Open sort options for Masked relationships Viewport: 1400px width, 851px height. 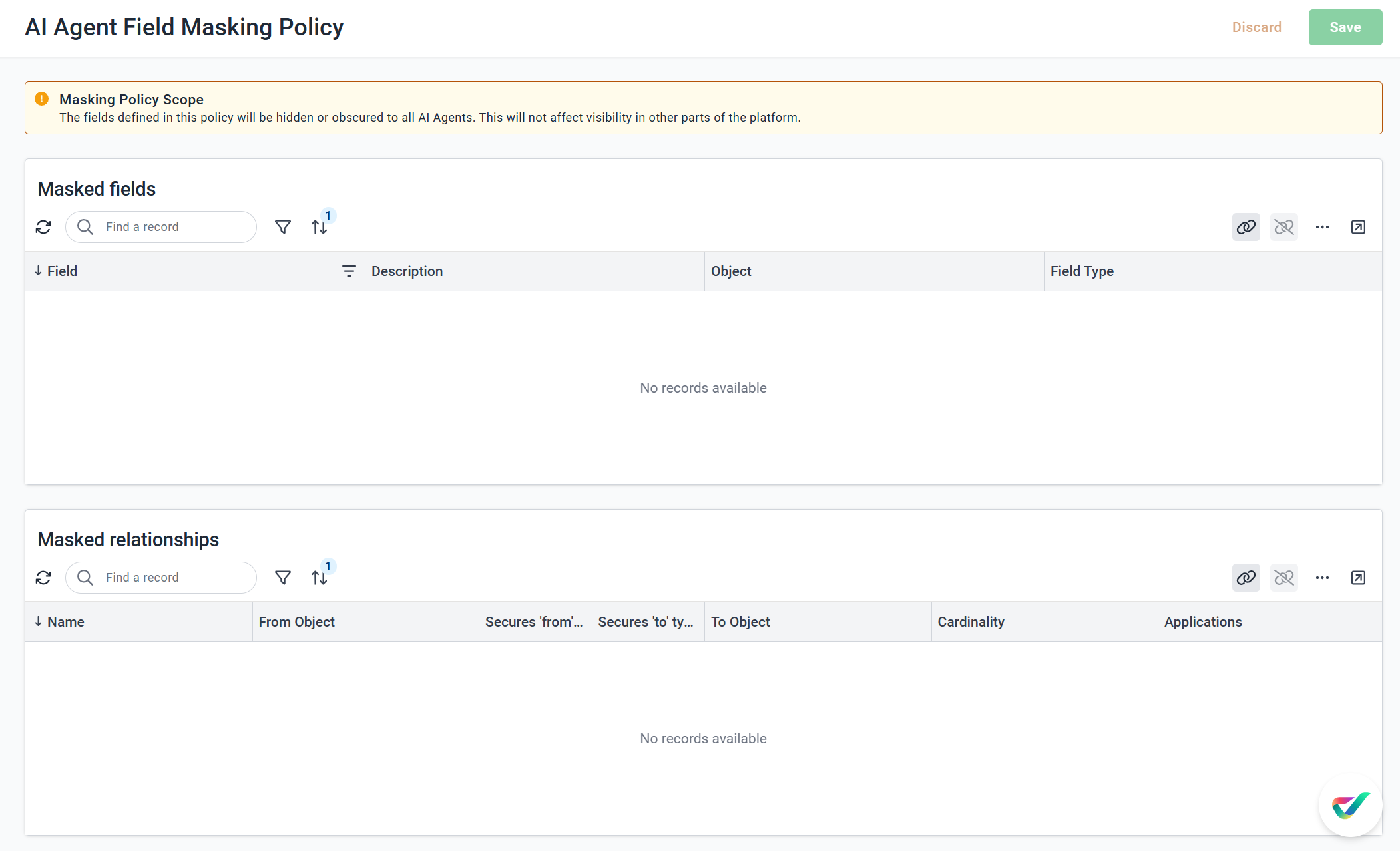pos(320,578)
